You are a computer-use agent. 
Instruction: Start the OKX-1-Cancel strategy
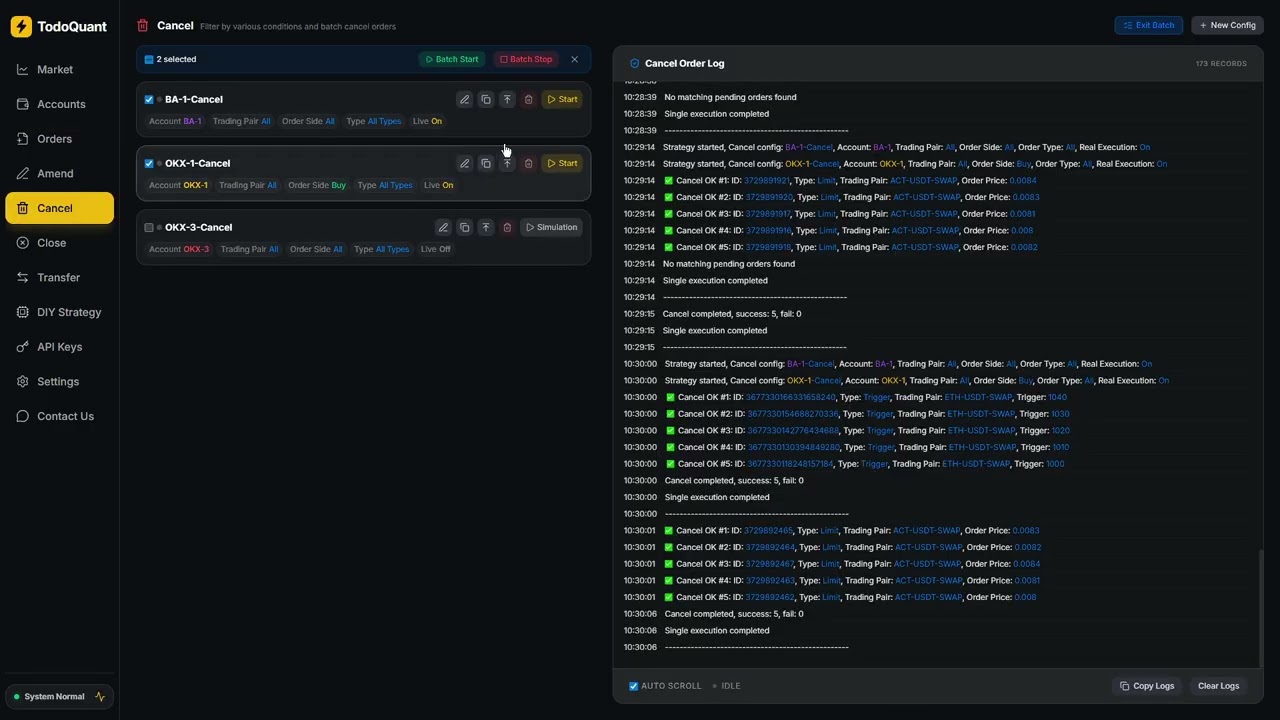562,164
